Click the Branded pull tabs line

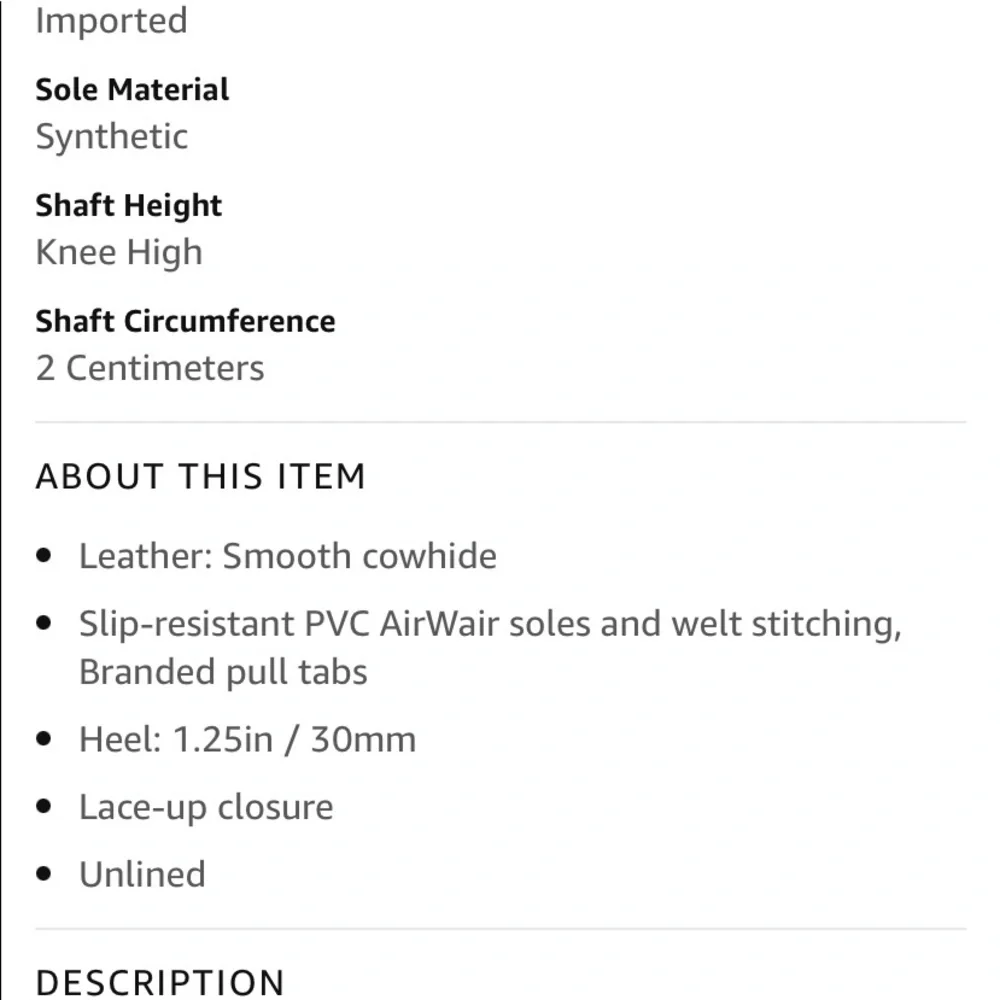pos(223,672)
